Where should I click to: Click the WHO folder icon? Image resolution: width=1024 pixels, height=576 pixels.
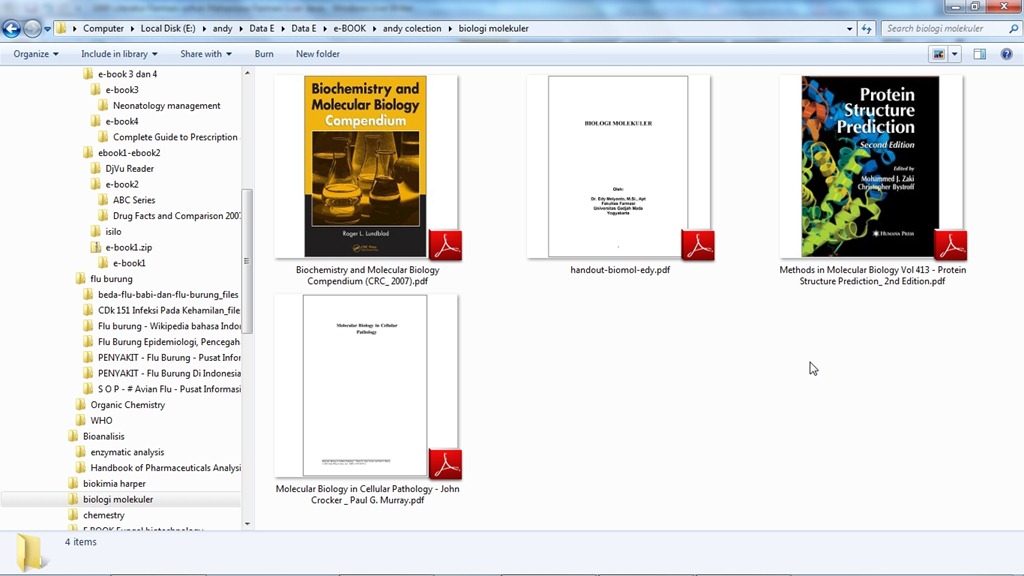click(x=81, y=420)
